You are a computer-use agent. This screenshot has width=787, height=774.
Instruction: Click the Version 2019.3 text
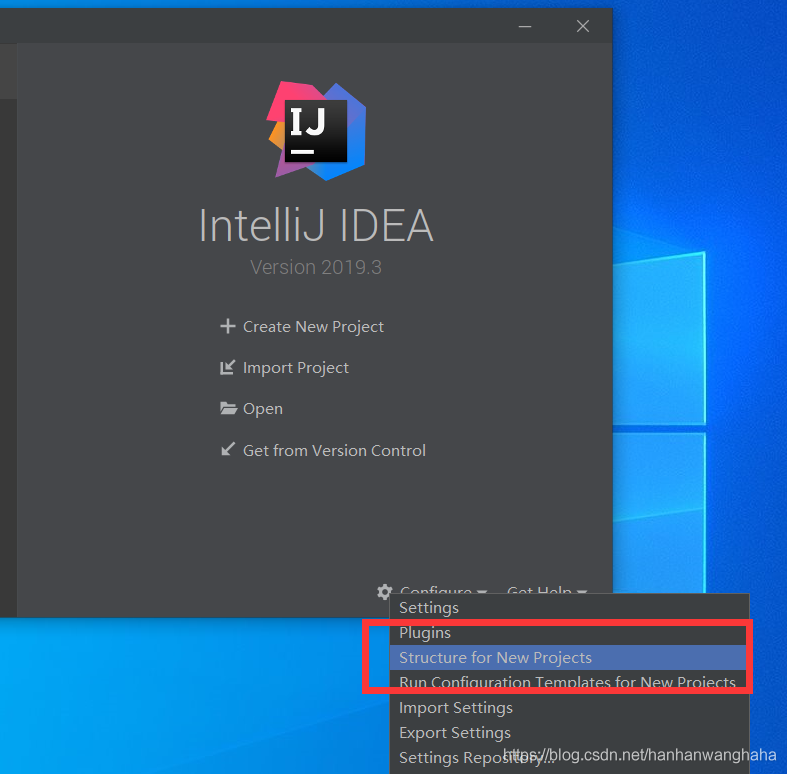click(x=316, y=267)
